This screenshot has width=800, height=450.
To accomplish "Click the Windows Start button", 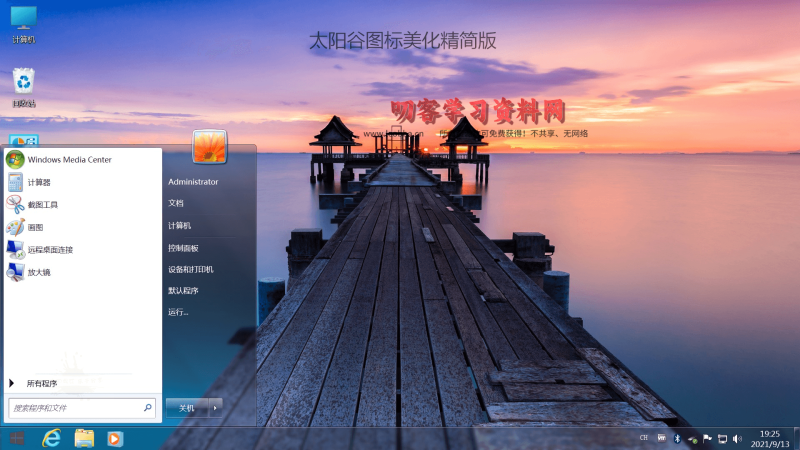I will click(x=17, y=438).
